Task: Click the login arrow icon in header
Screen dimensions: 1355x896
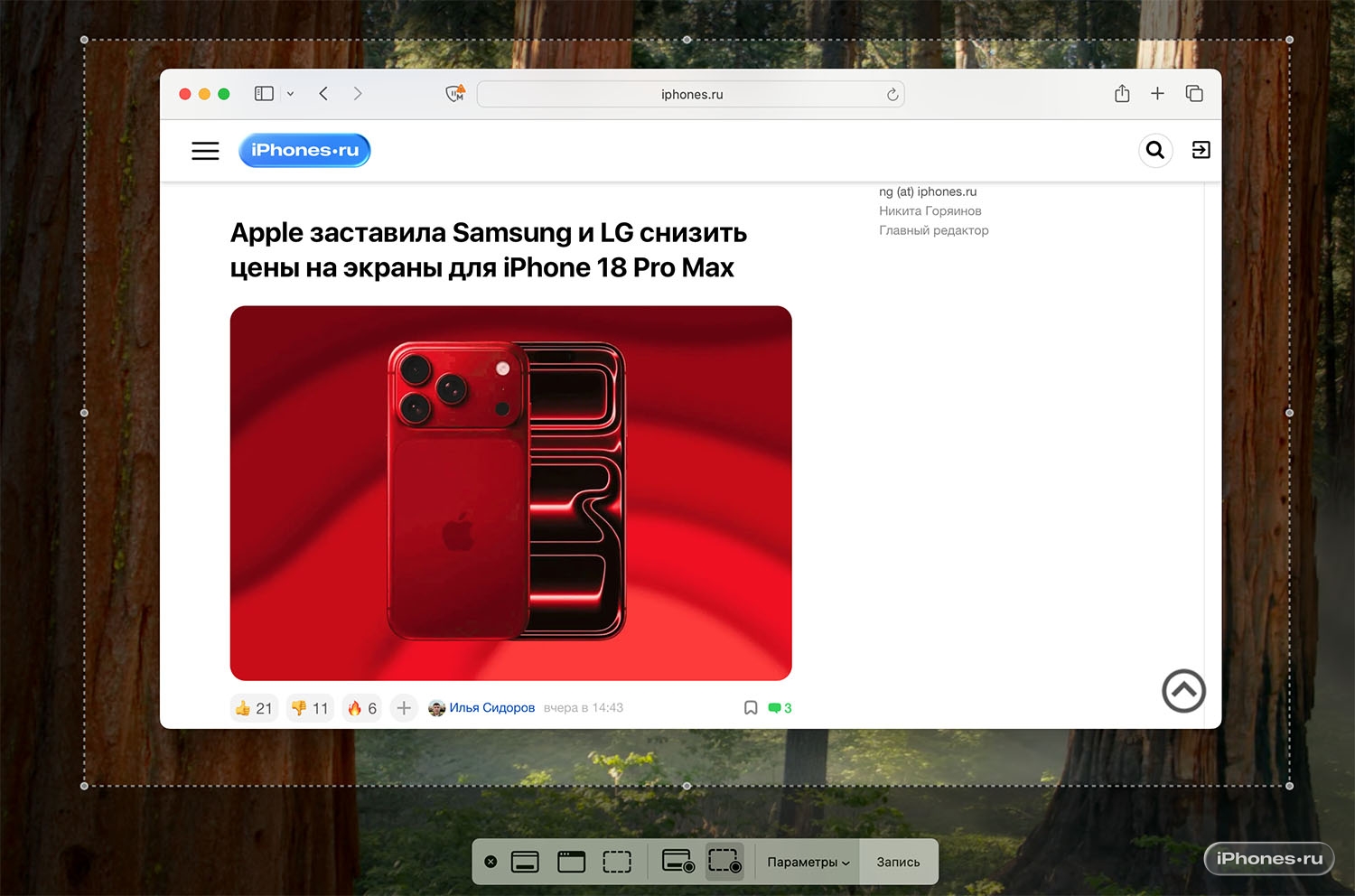Action: tap(1201, 150)
